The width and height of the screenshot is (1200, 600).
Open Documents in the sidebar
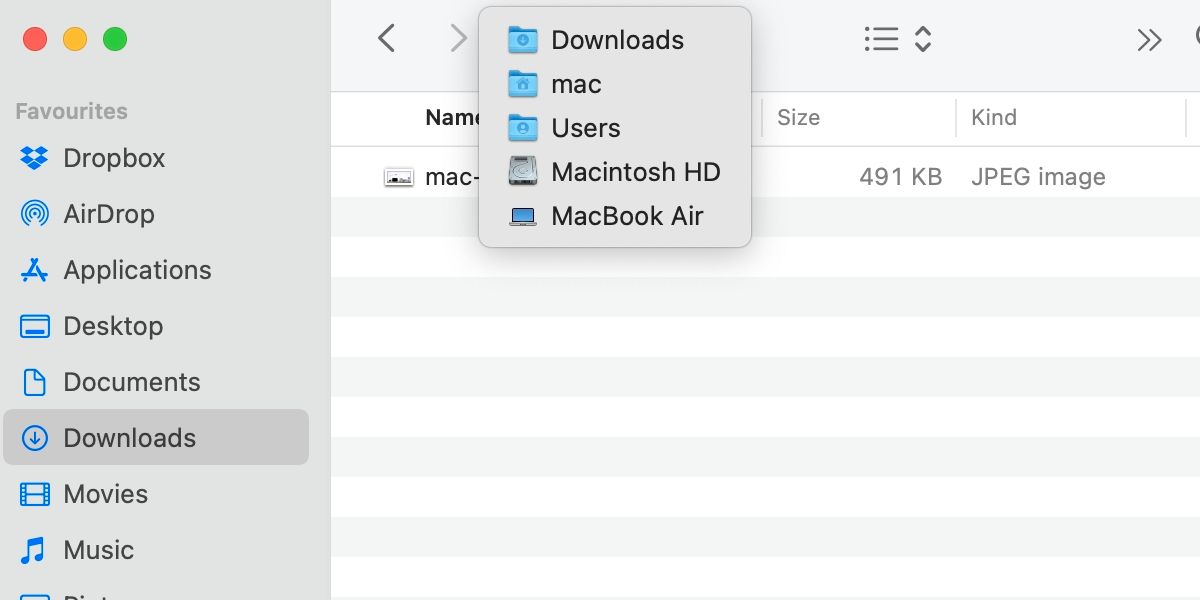[x=155, y=382]
